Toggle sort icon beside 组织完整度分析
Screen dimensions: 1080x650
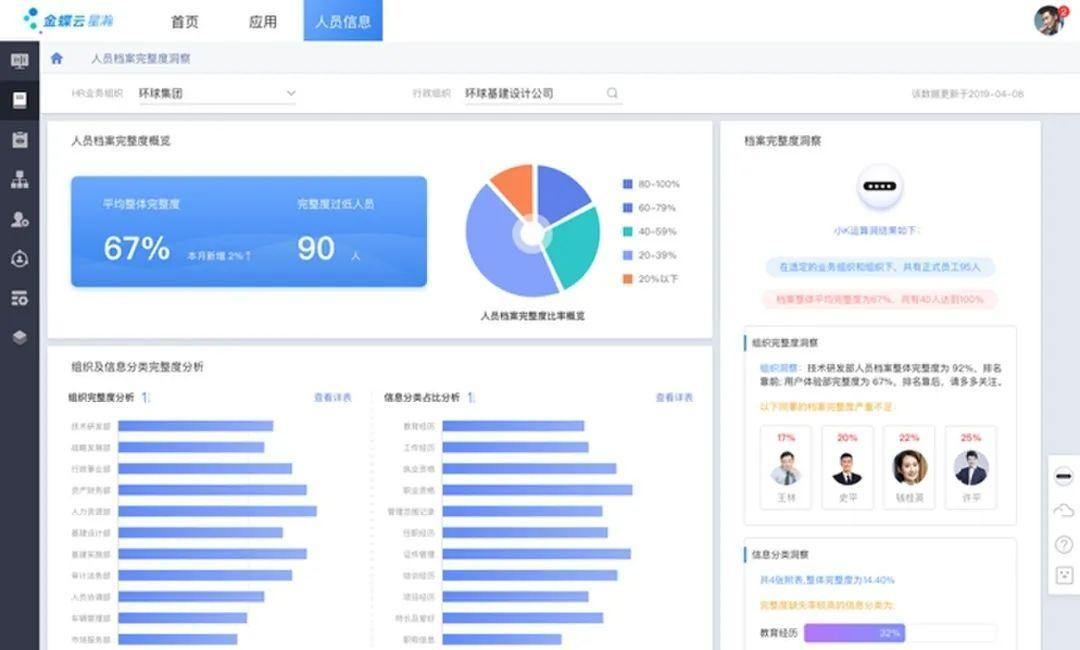145,397
